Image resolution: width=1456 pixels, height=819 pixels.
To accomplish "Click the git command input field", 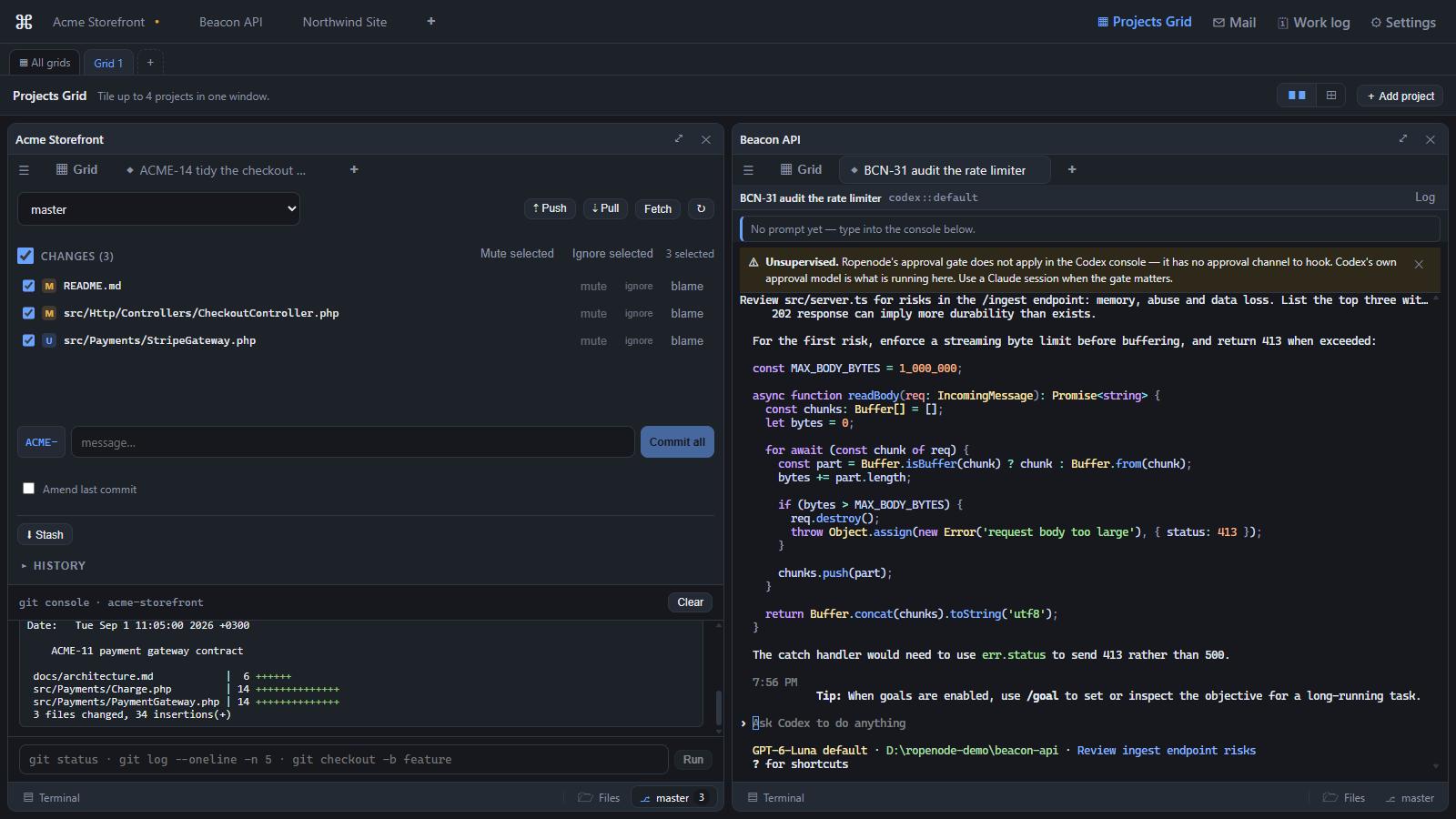I will coord(344,760).
